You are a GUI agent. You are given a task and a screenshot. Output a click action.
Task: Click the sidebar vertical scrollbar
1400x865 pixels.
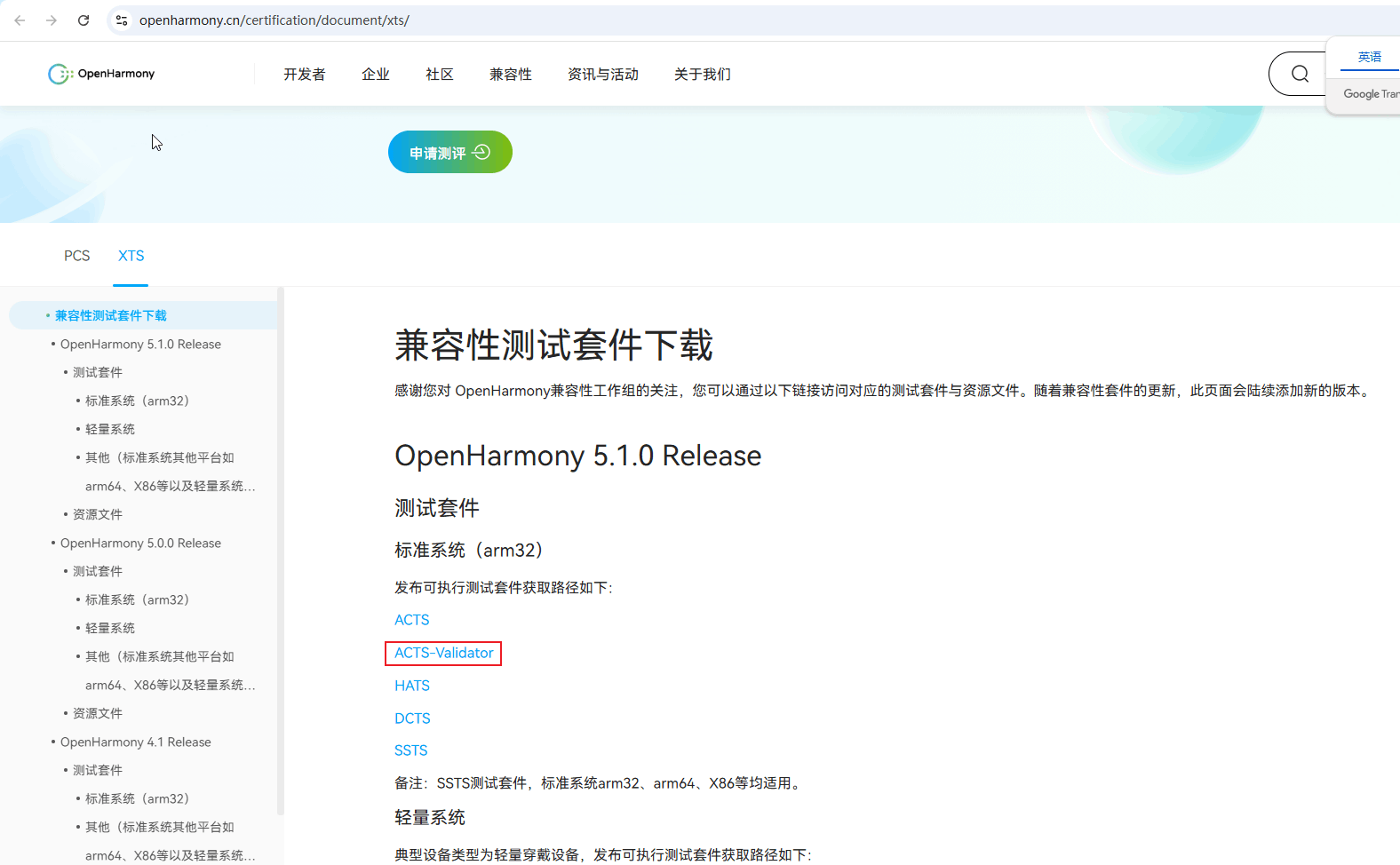click(x=281, y=551)
